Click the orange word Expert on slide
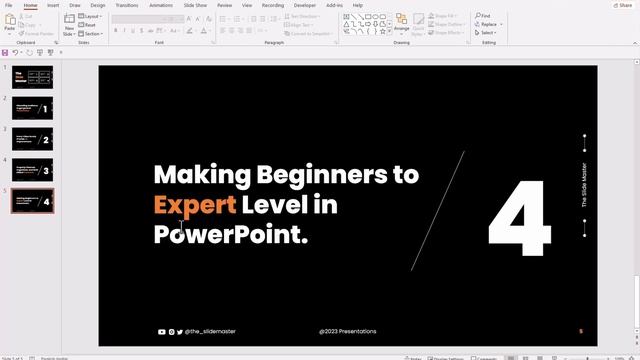 point(195,205)
